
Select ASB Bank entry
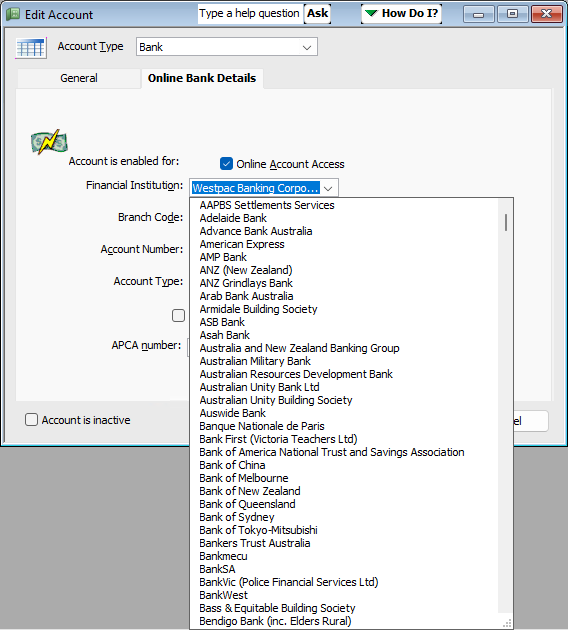pyautogui.click(x=222, y=322)
